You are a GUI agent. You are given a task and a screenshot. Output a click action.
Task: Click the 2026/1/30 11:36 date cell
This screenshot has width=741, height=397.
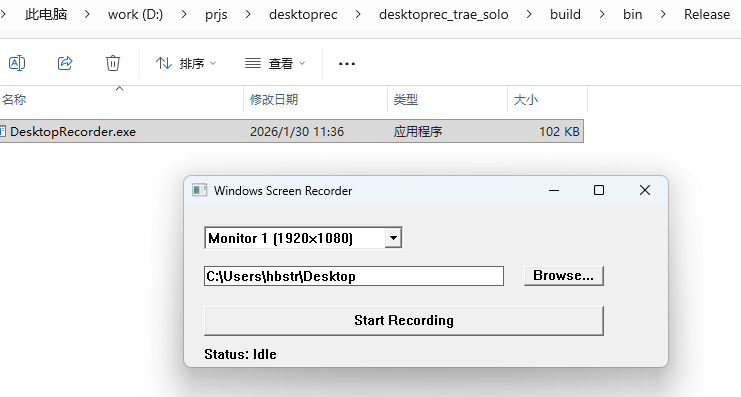click(x=297, y=131)
